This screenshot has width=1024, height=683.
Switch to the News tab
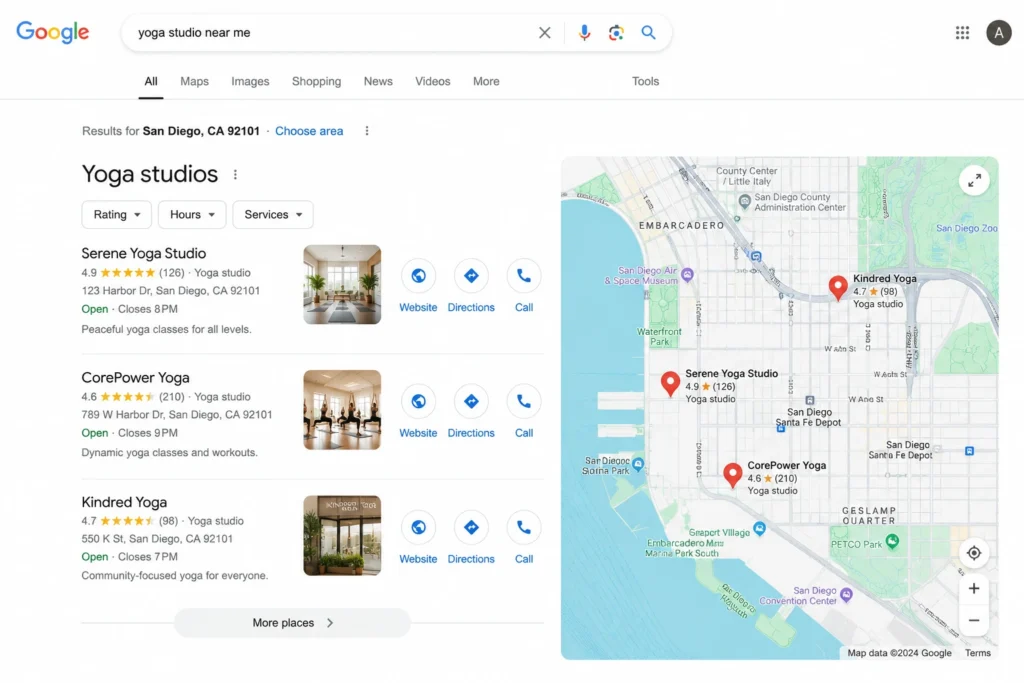point(378,82)
